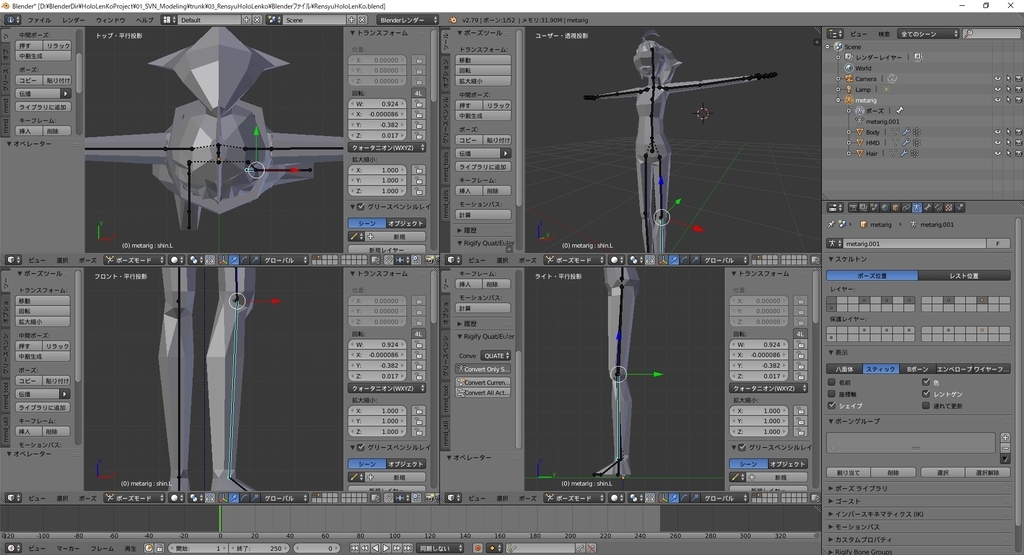Image resolution: width=1024 pixels, height=555 pixels.
Task: Jump to the start frame in the timeline
Action: (355, 548)
